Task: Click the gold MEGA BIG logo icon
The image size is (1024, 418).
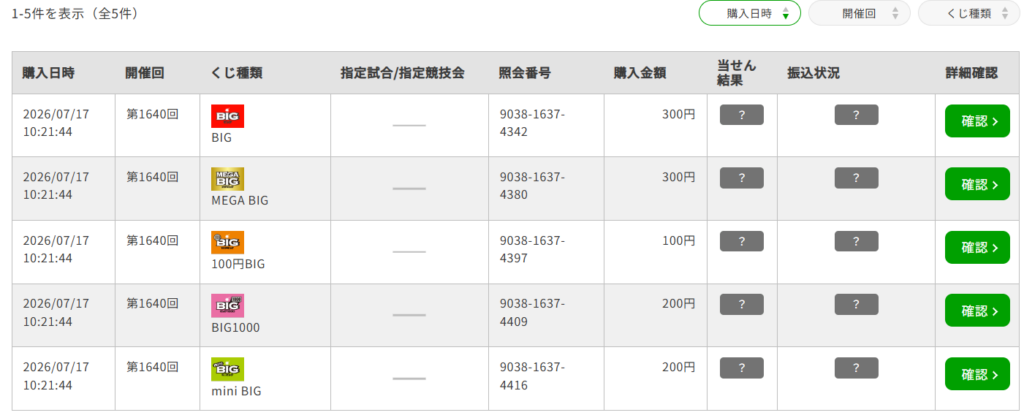Action: 227,179
